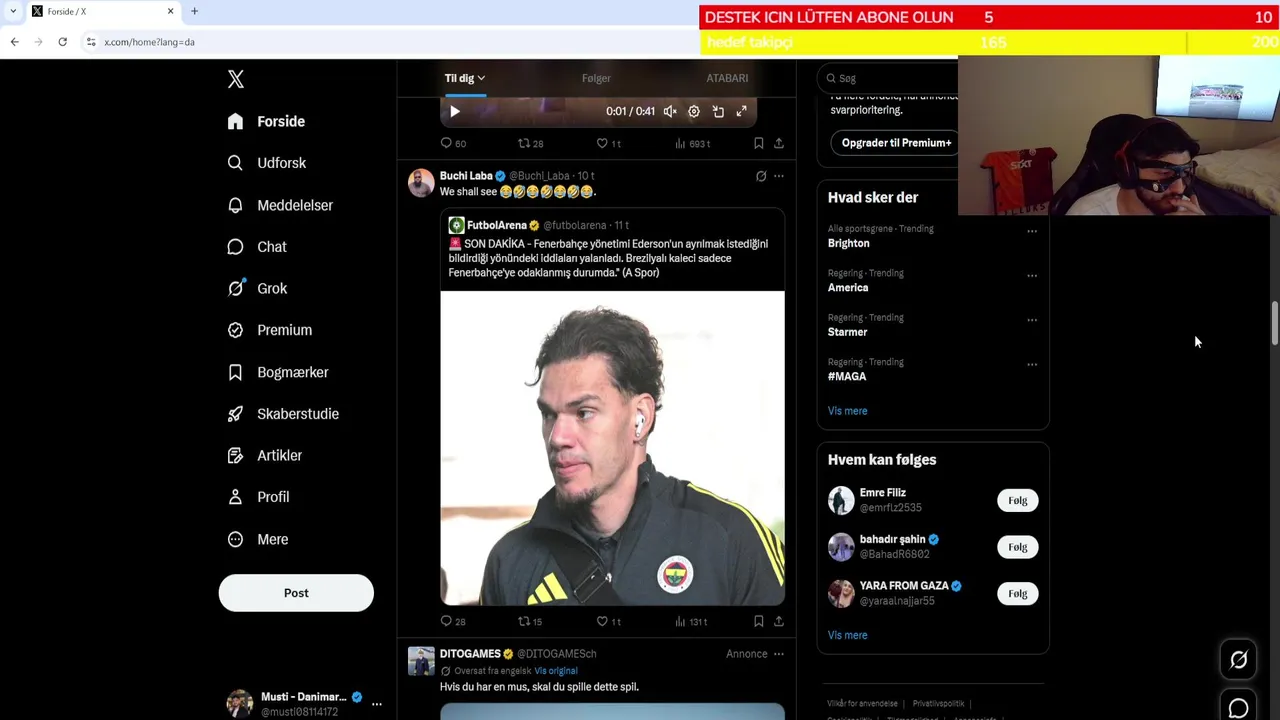
Task: Open video settings gear
Action: tap(694, 112)
